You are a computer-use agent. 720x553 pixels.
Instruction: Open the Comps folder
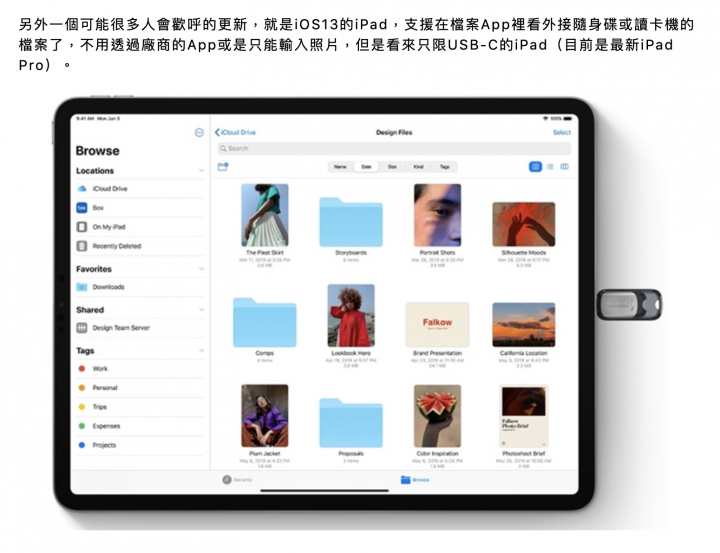pos(264,322)
